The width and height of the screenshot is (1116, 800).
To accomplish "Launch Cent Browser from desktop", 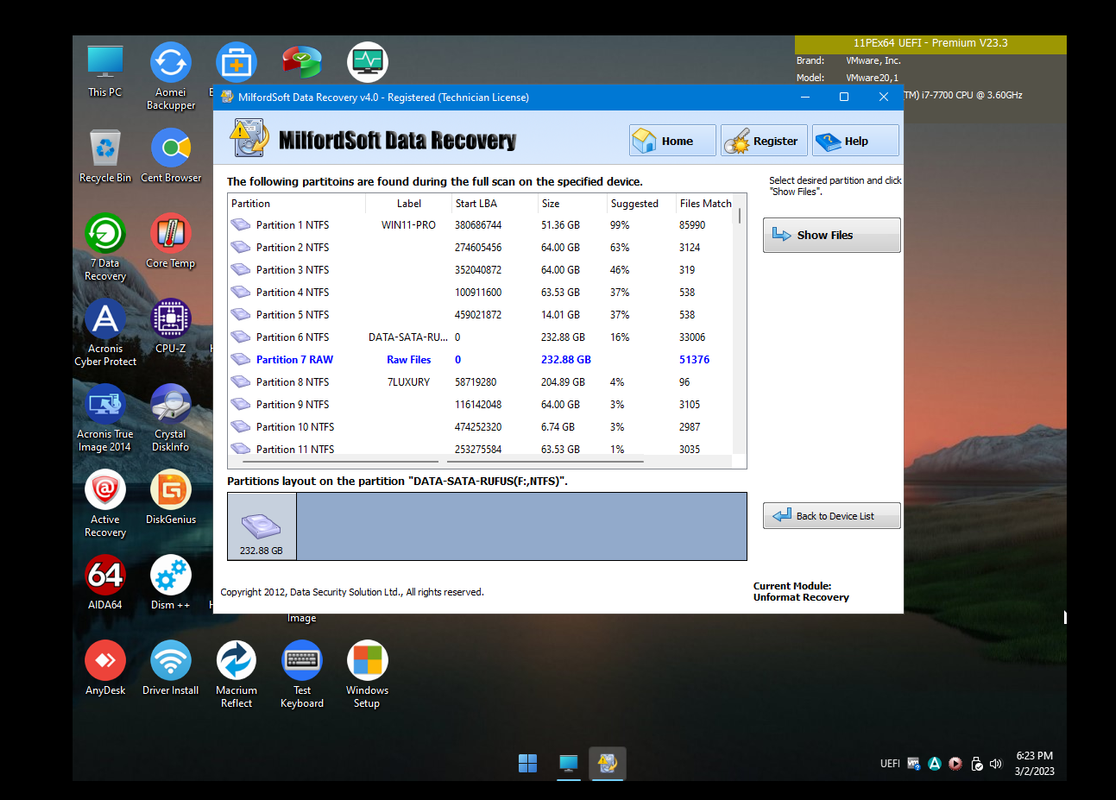I will click(171, 157).
